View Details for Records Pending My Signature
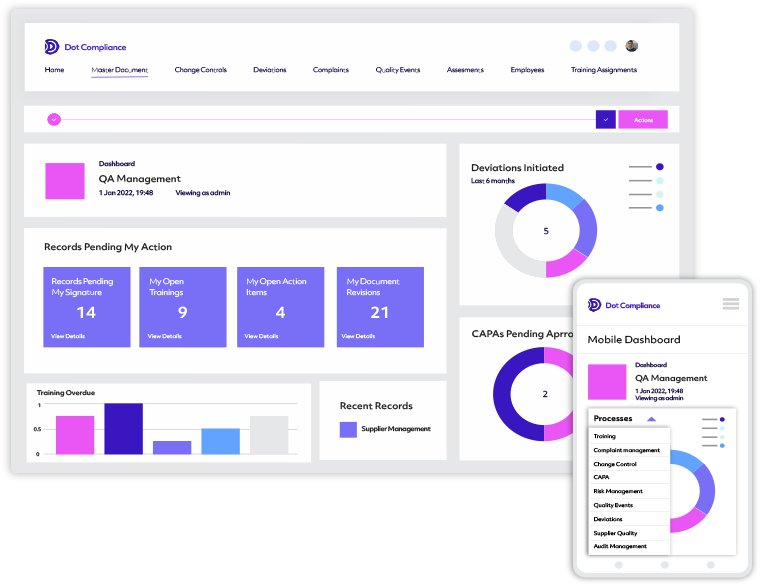The height and width of the screenshot is (585, 760). coord(68,336)
